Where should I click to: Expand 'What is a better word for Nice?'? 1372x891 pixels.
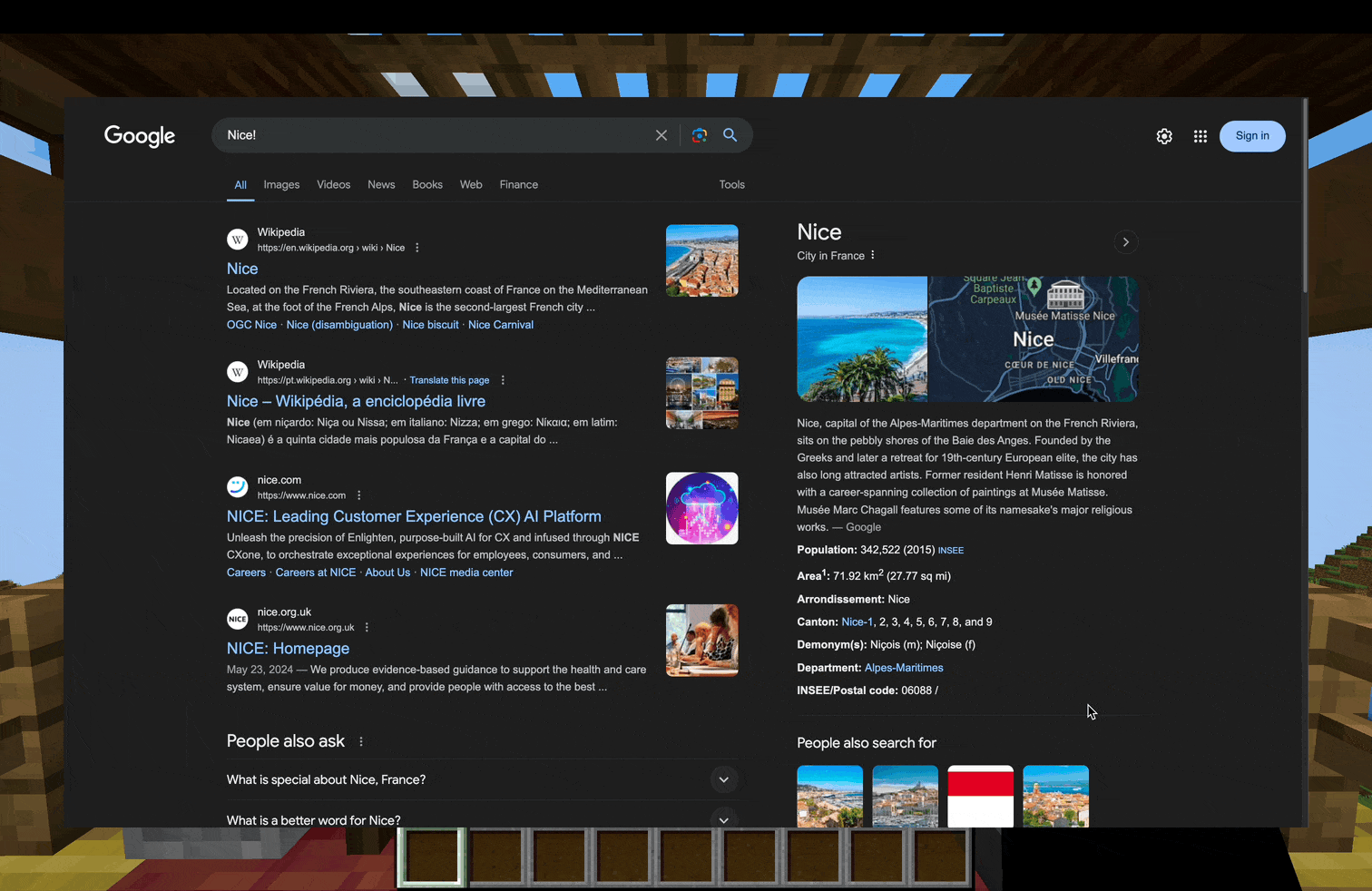pos(723,819)
